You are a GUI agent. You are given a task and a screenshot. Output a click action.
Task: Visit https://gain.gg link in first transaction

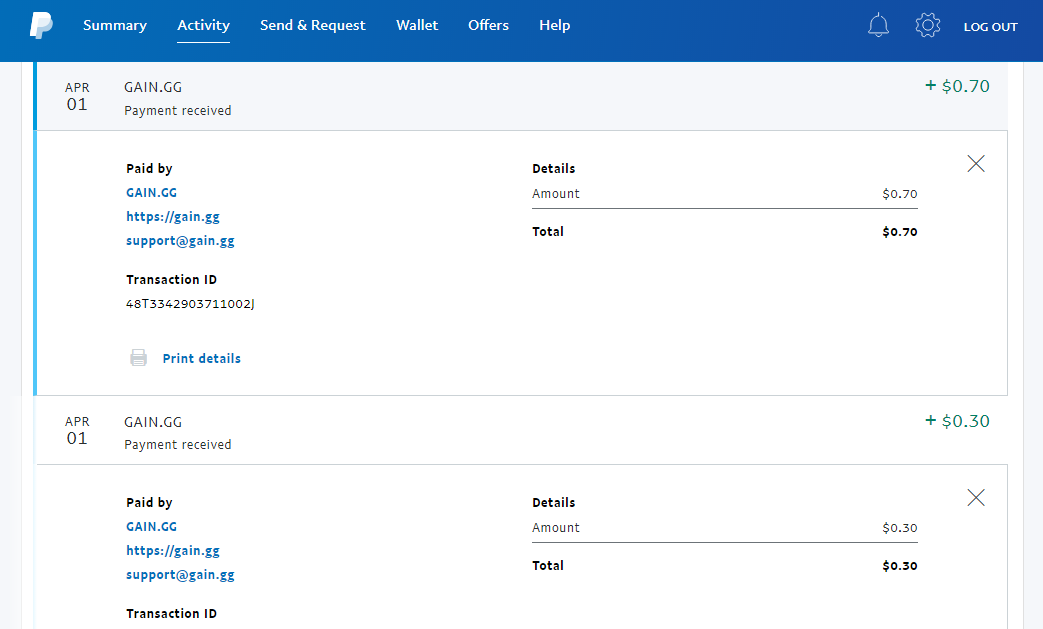[x=173, y=216]
